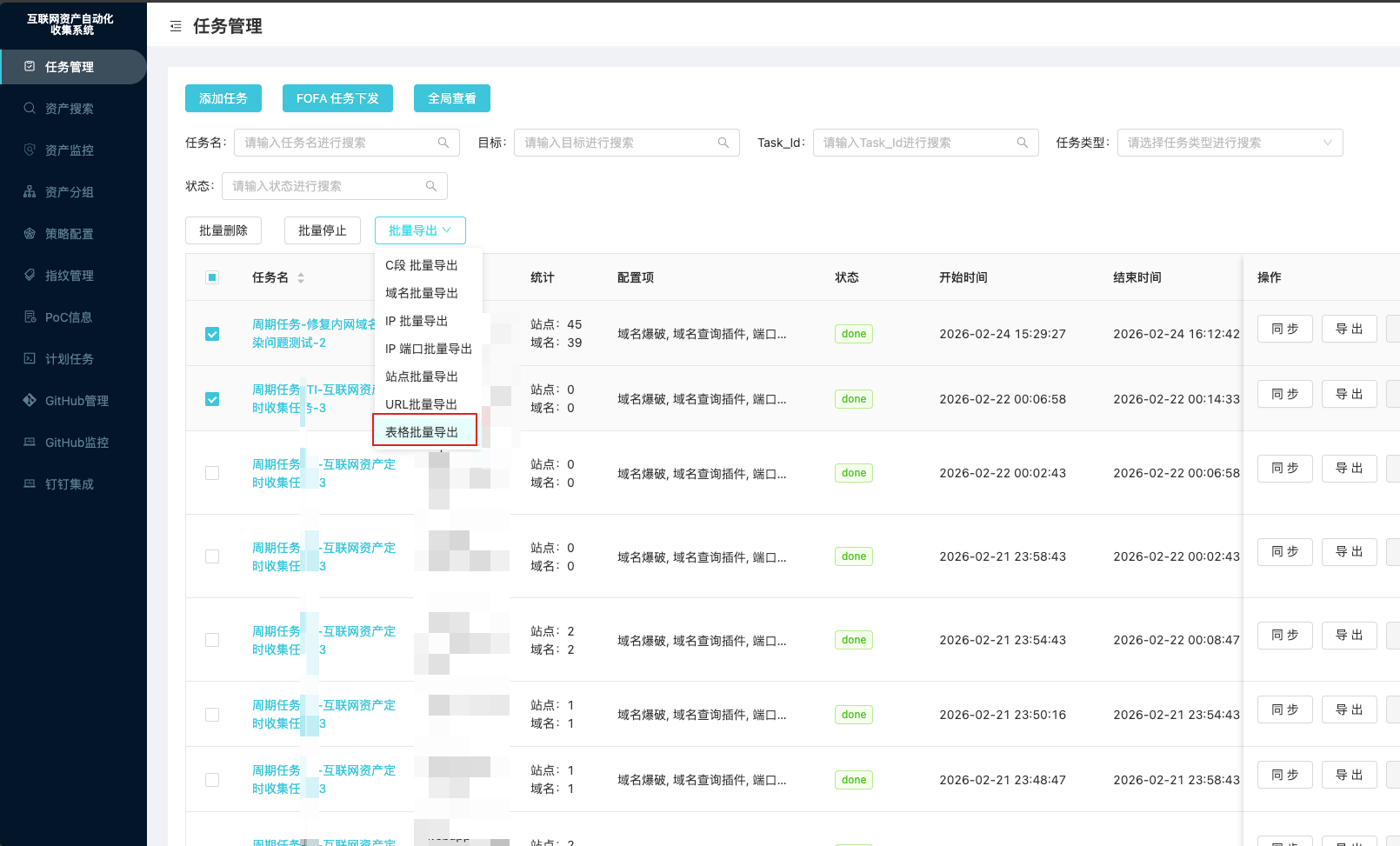Sync the task started 2026-02-24 15:29:27

[1285, 329]
